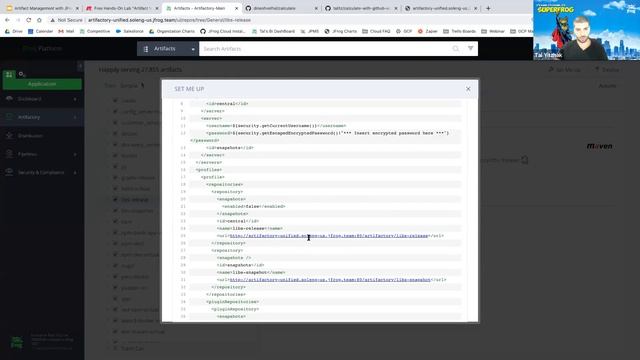Collapse the left sidebar panel
This screenshot has height=360, width=640.
[x=80, y=66]
